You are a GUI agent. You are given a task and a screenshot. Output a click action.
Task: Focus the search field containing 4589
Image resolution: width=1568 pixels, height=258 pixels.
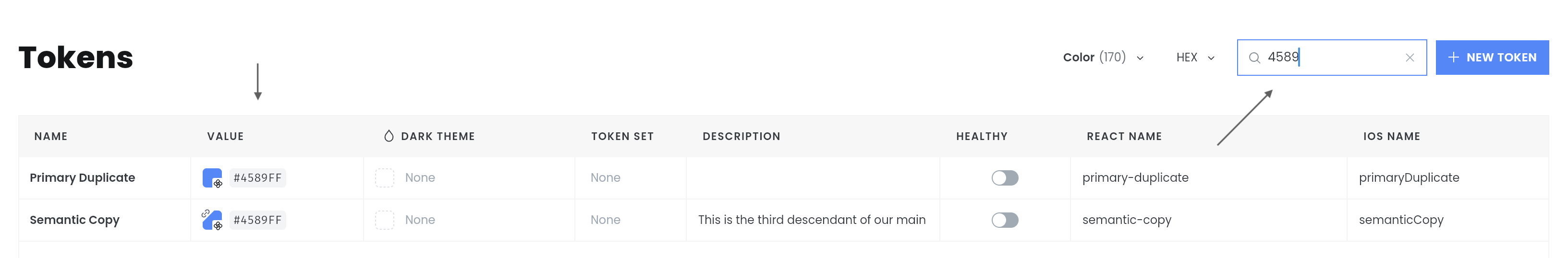pos(1331,57)
